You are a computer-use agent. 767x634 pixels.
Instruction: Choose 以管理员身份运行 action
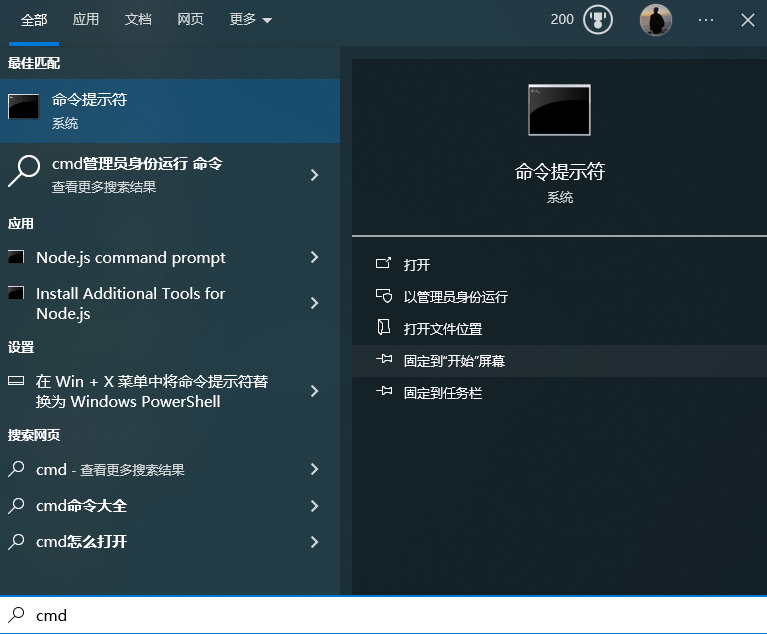[559, 296]
